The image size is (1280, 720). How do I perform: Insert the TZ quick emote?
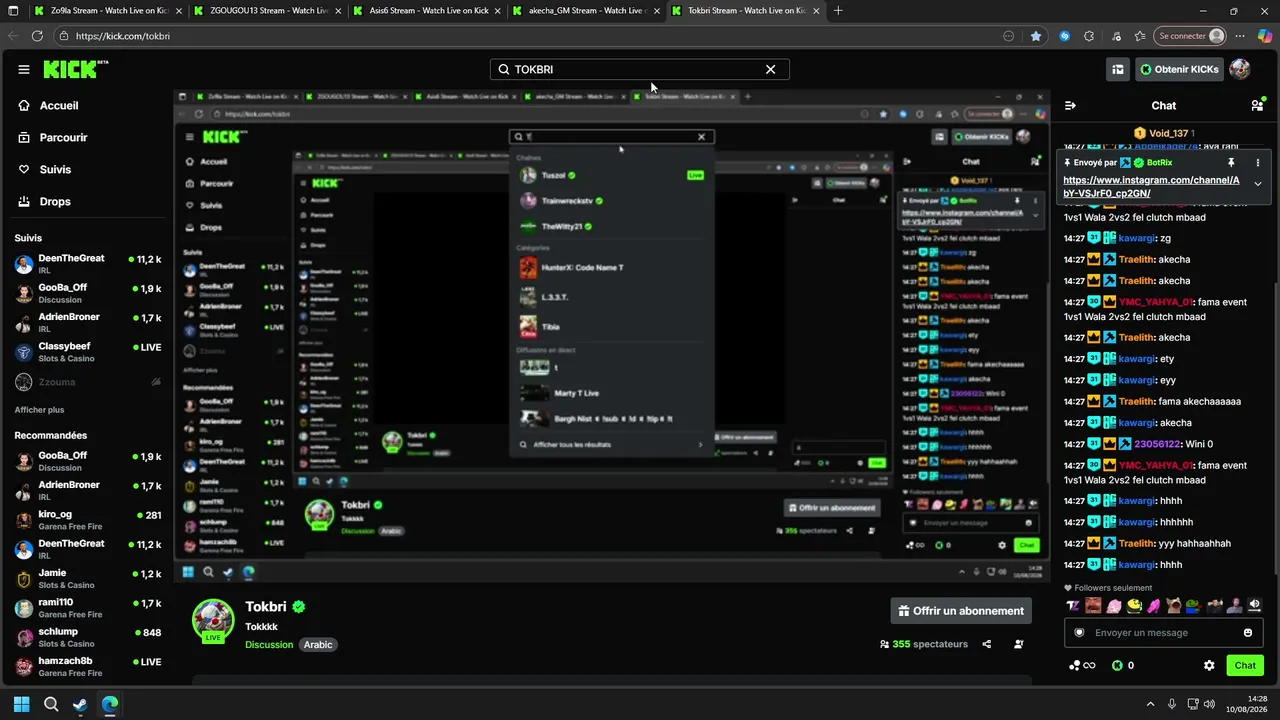1074,606
